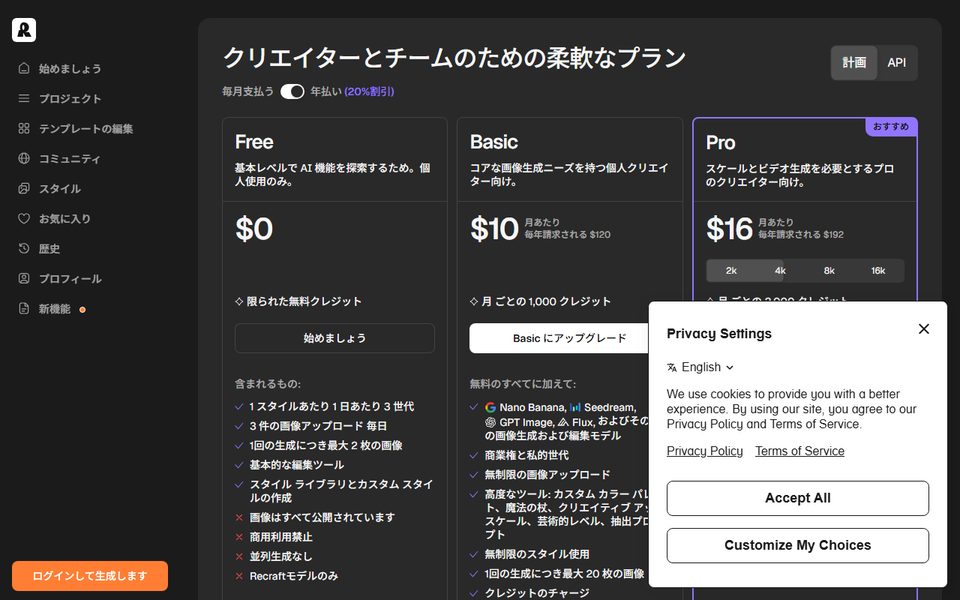Viewport: 960px width, 600px height.
Task: Select the 2k credits option
Action: tap(731, 271)
